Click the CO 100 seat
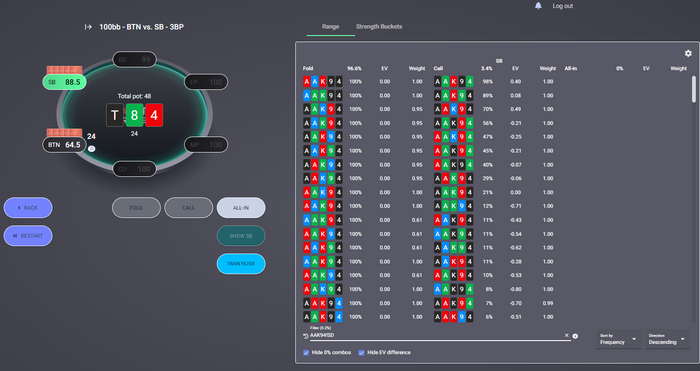Viewport: 700px width, 371px height. [134, 169]
